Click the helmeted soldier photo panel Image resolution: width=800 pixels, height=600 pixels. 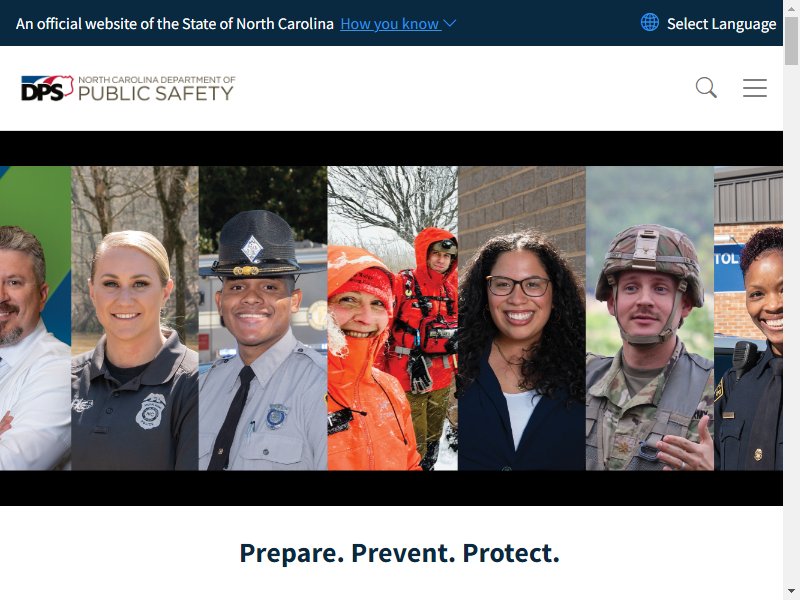[x=649, y=318]
